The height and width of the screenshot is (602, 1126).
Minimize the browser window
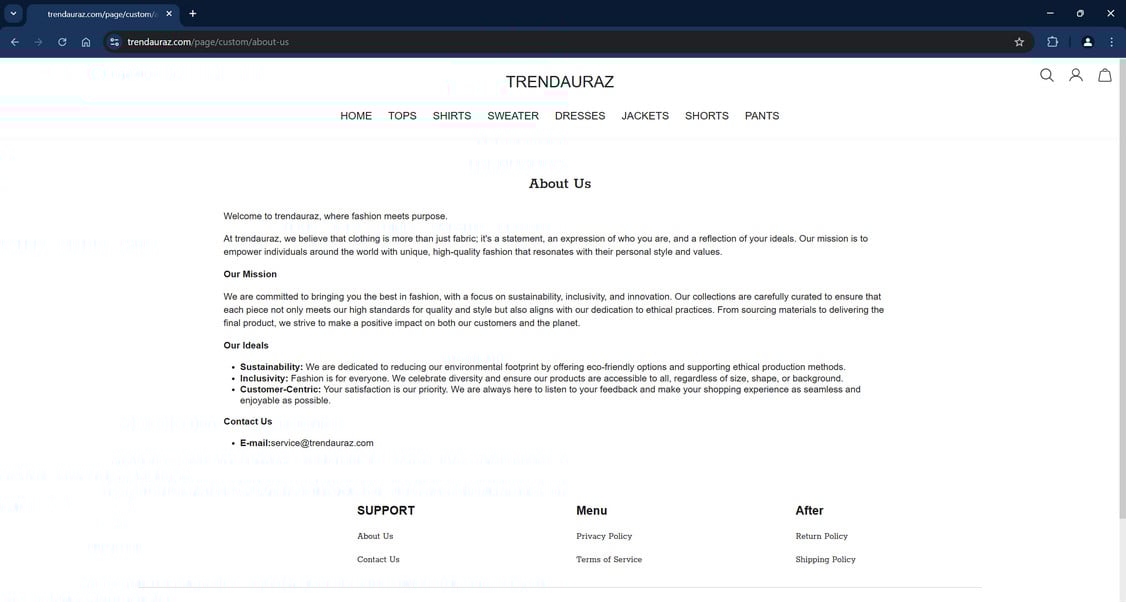(1050, 14)
